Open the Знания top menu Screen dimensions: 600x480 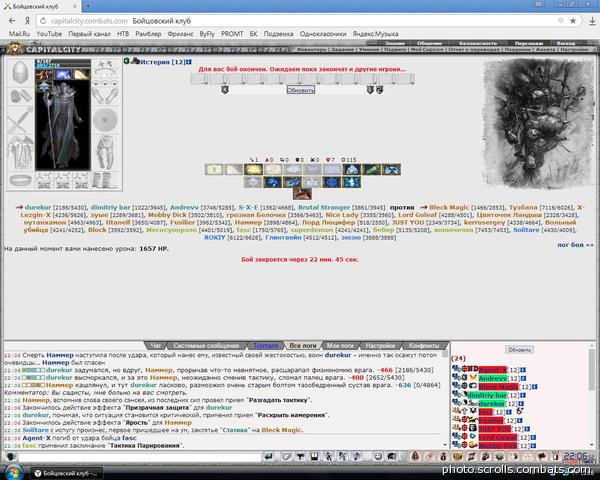[395, 43]
